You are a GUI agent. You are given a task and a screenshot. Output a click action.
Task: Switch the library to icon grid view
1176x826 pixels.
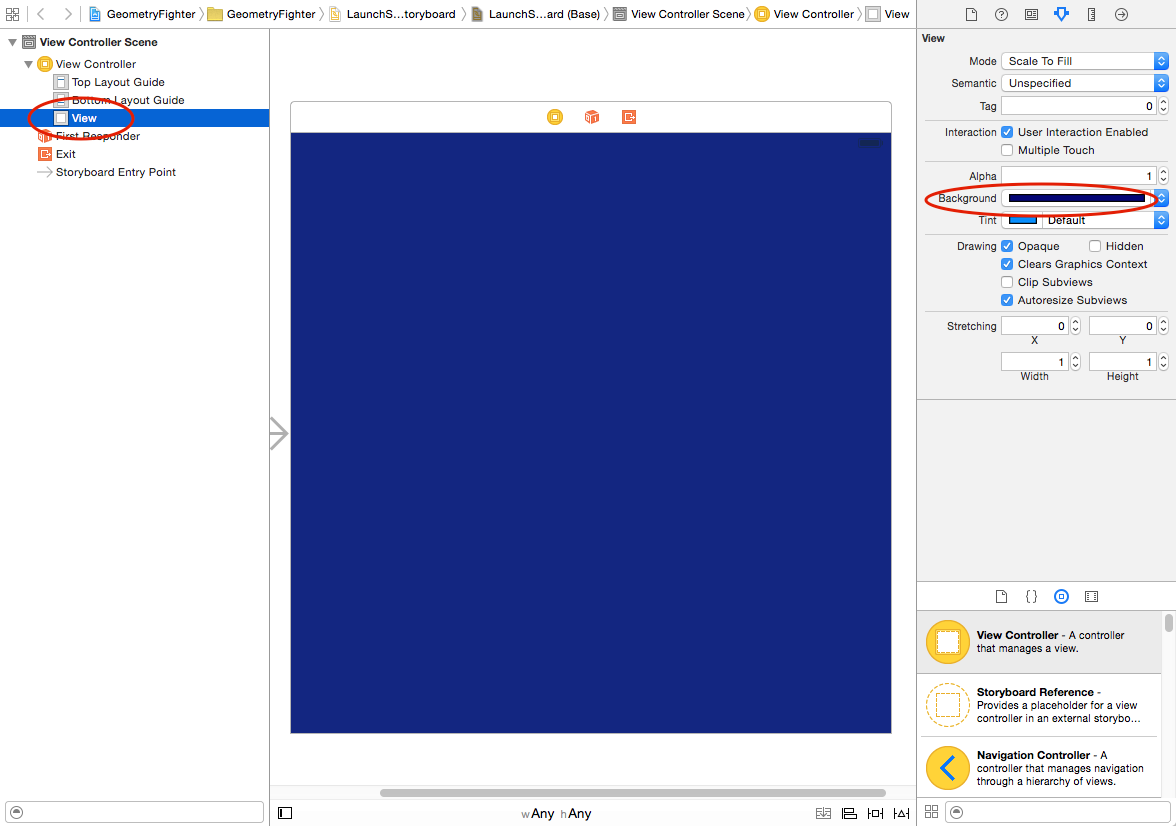pos(932,812)
